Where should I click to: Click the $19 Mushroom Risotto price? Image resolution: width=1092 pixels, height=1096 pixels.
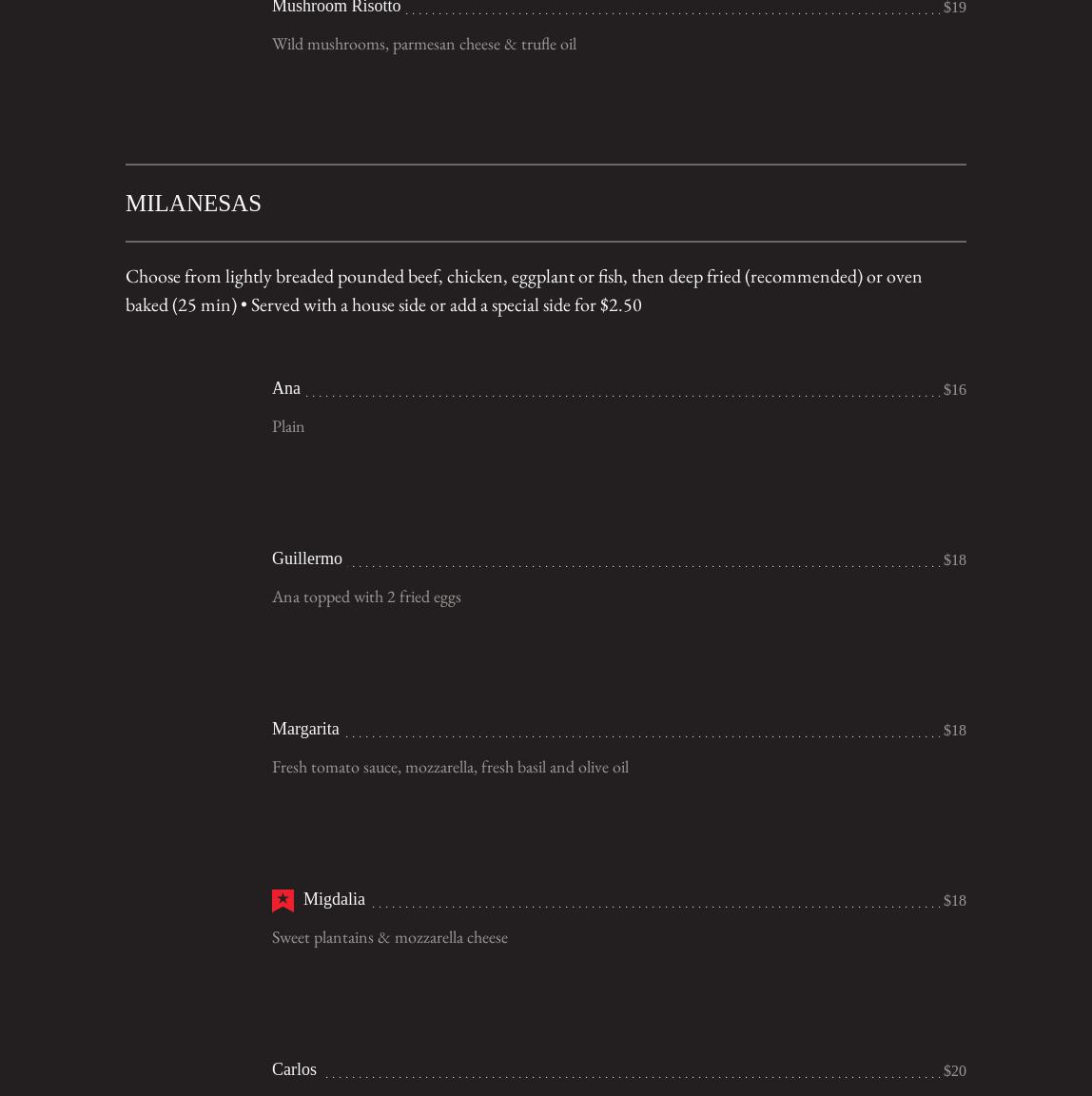tap(954, 8)
